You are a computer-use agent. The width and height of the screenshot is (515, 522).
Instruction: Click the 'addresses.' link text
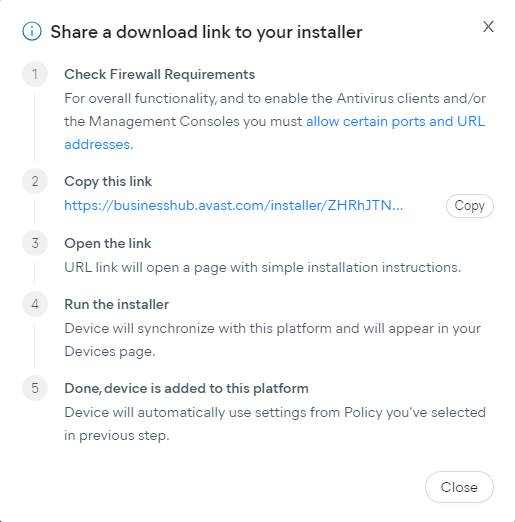coord(99,144)
